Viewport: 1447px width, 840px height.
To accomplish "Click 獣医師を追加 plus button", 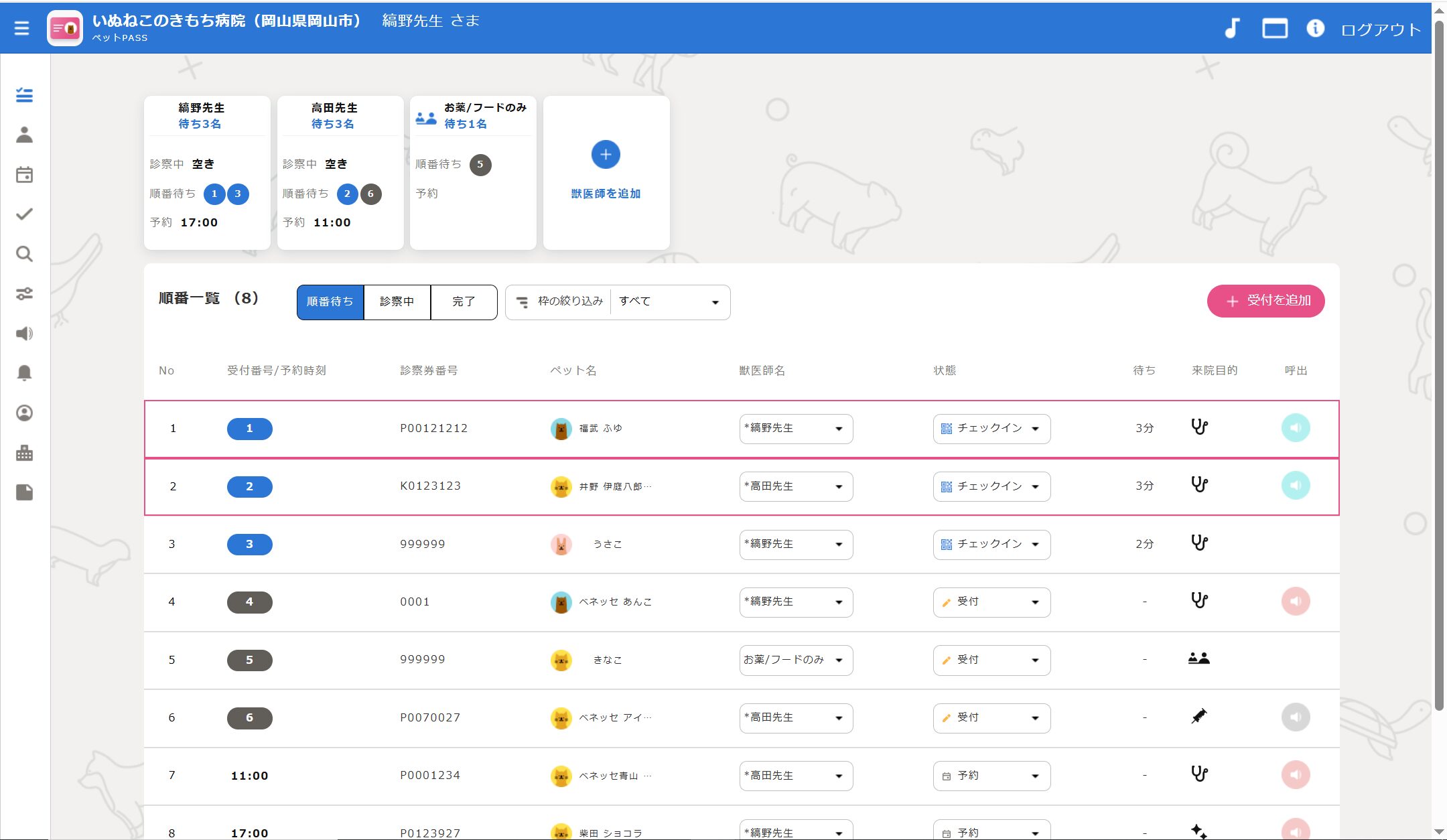I will (x=606, y=155).
